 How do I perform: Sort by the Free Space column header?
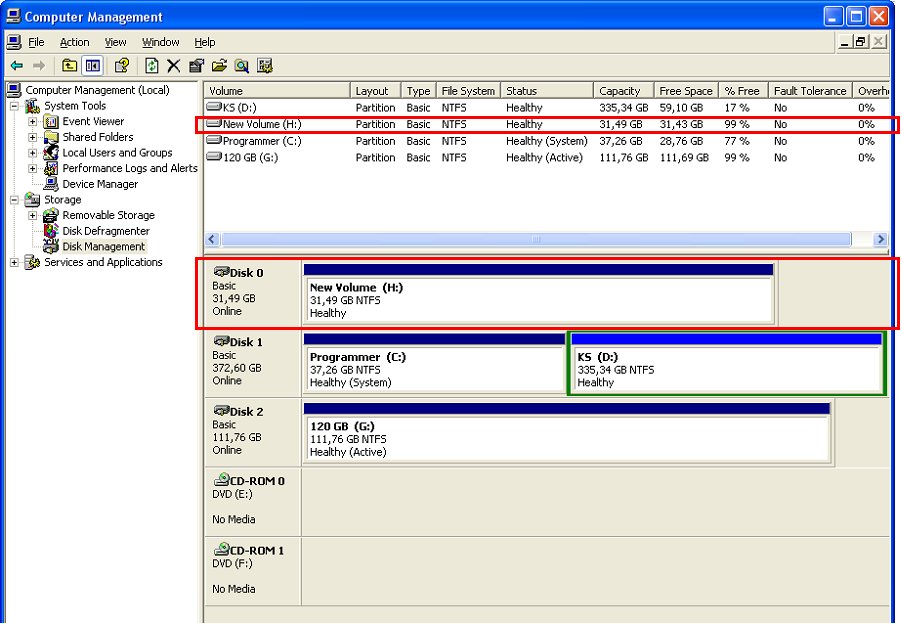point(686,91)
